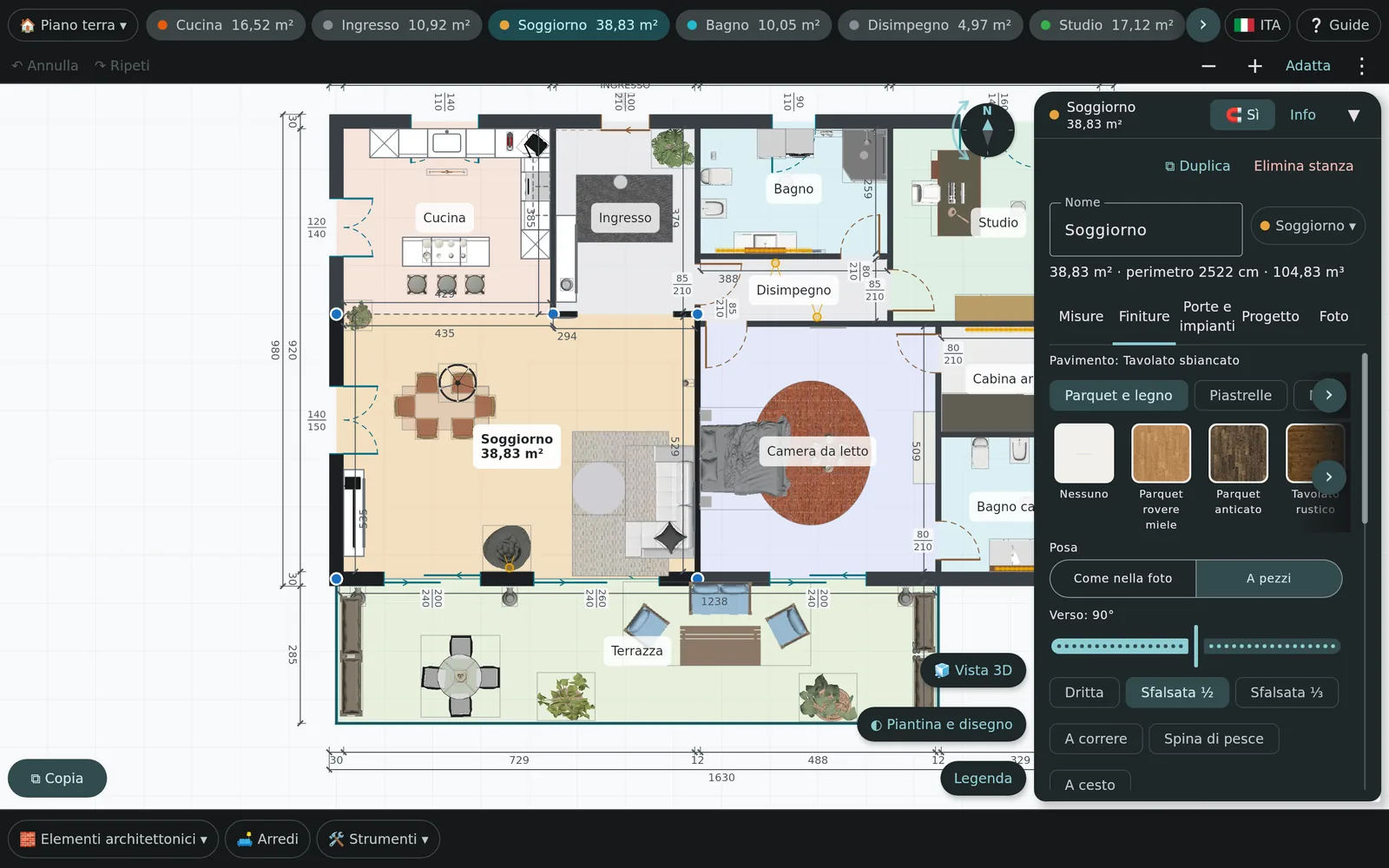The image size is (1389, 868).
Task: Select the bed in Camera da letto
Action: (745, 457)
